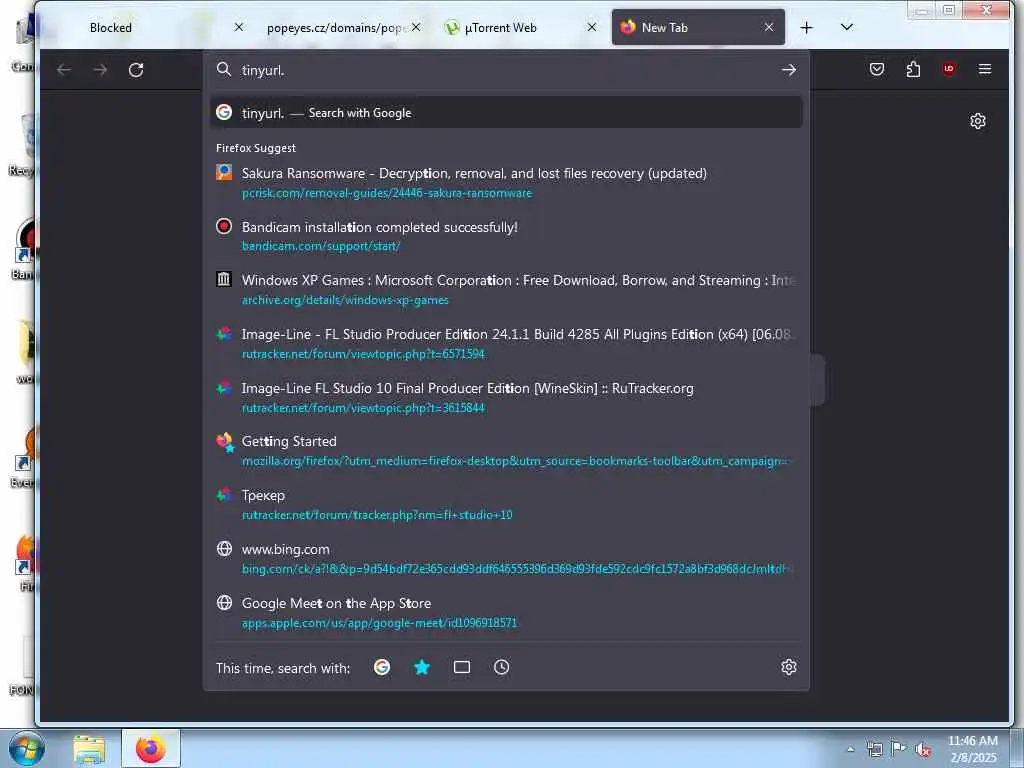Click the Firefox taskbar button
This screenshot has height=768, width=1024.
151,748
